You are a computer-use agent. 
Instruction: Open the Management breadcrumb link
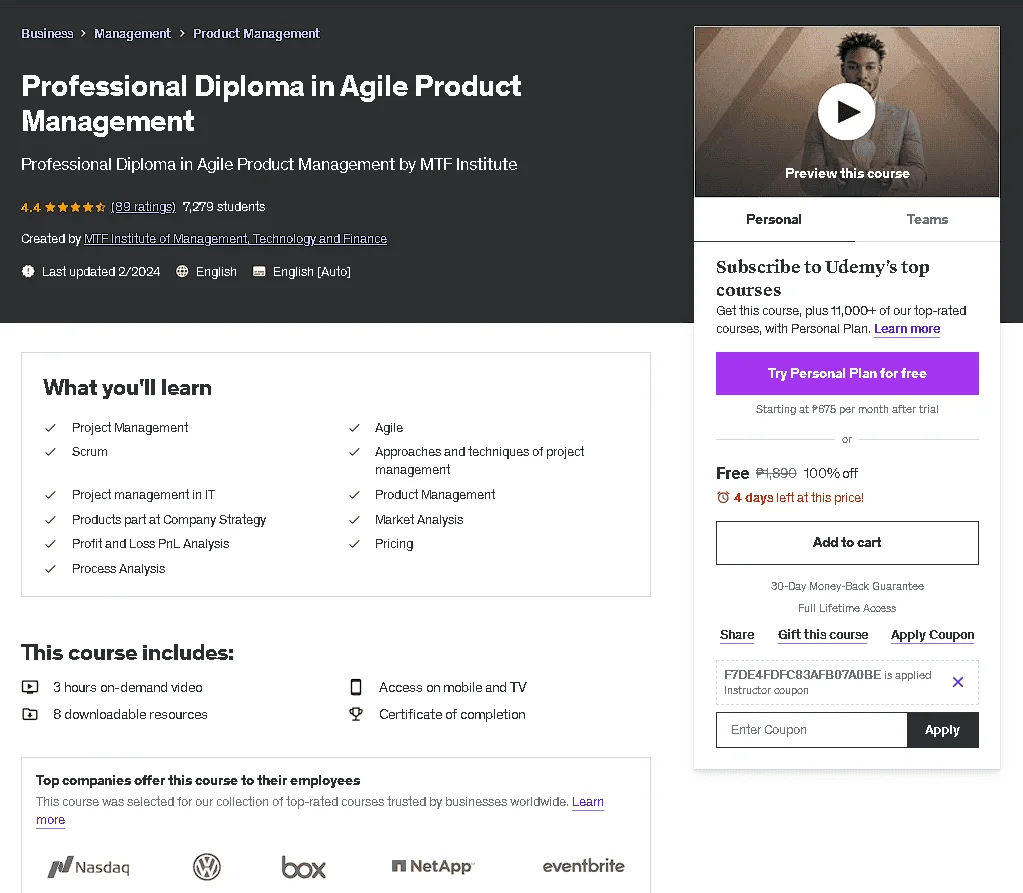[x=132, y=33]
